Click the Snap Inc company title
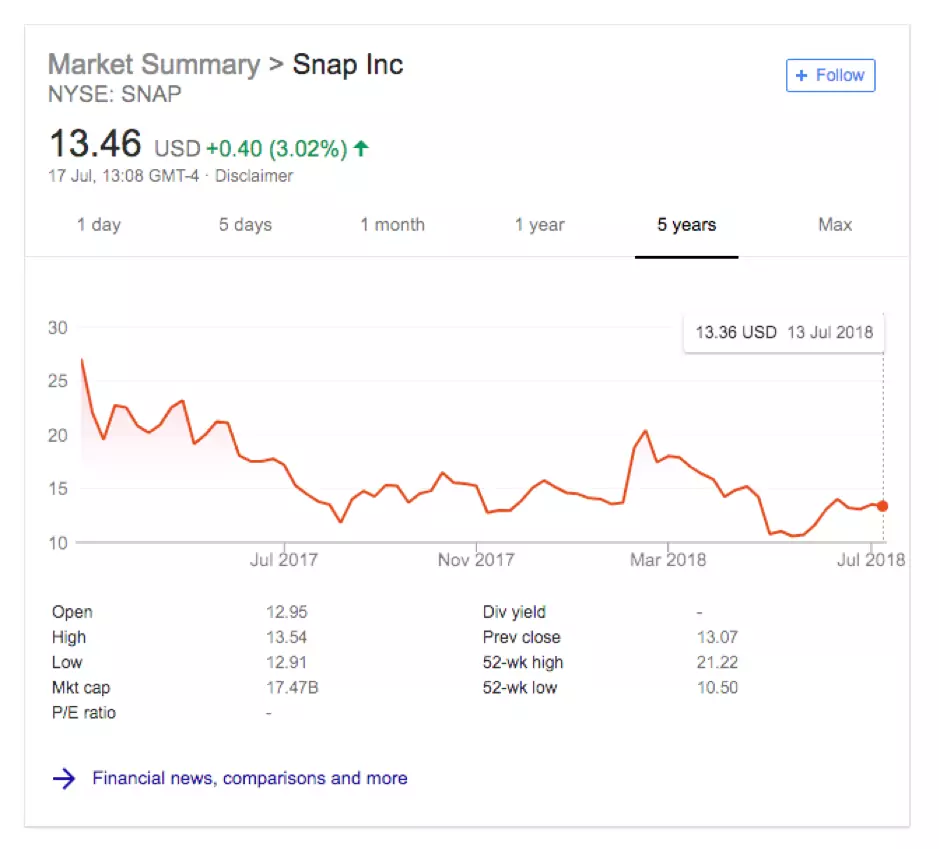The width and height of the screenshot is (939, 849). tap(348, 65)
